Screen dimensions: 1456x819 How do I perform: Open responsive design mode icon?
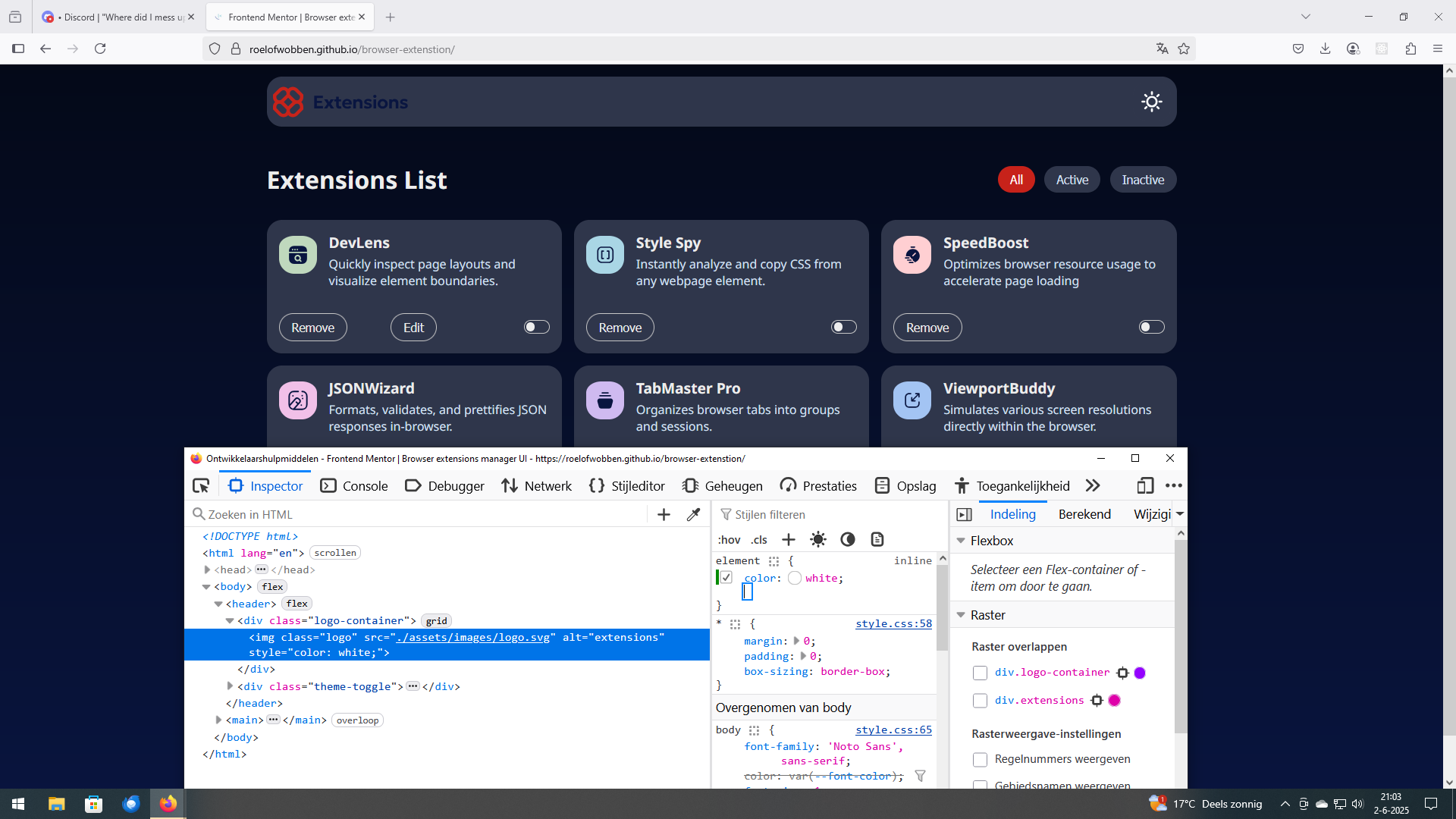coord(1145,486)
